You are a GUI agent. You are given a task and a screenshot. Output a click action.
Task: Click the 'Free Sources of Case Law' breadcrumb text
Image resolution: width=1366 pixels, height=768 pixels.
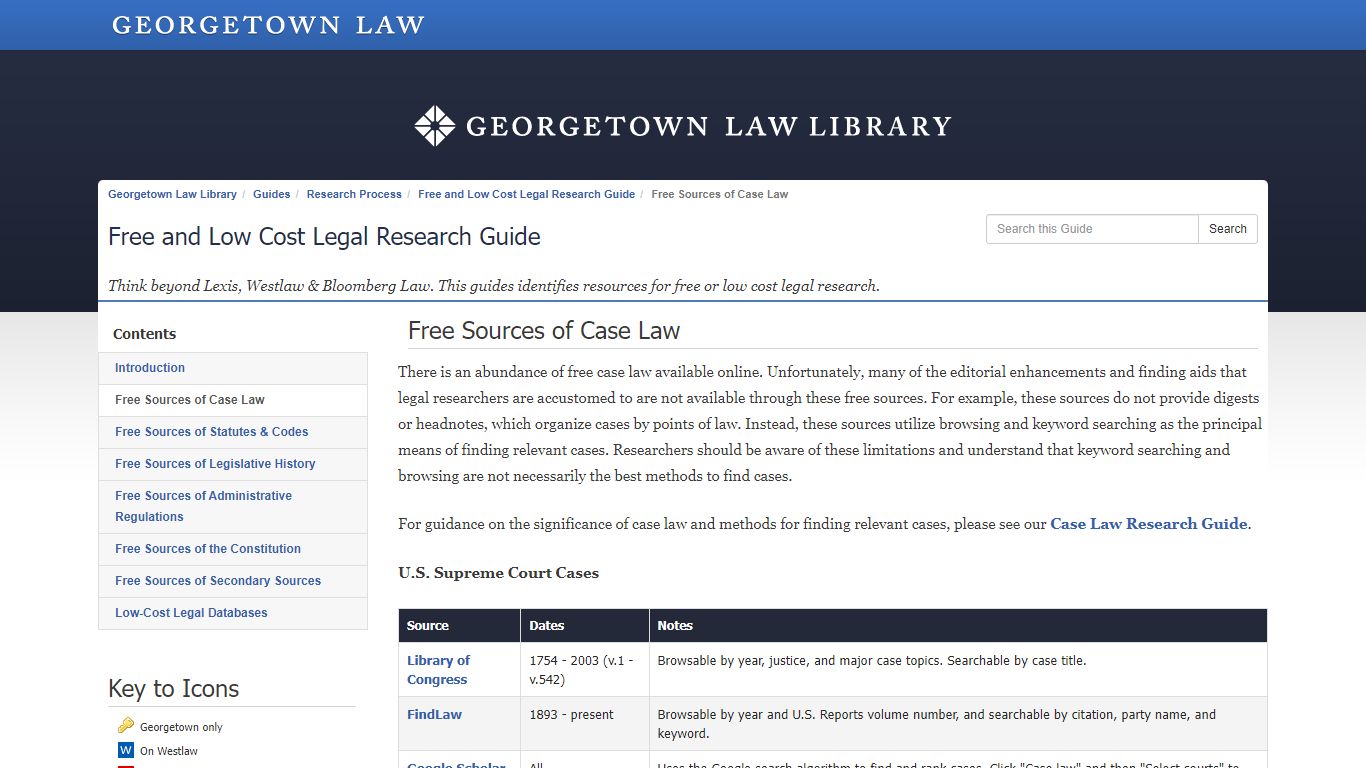720,194
